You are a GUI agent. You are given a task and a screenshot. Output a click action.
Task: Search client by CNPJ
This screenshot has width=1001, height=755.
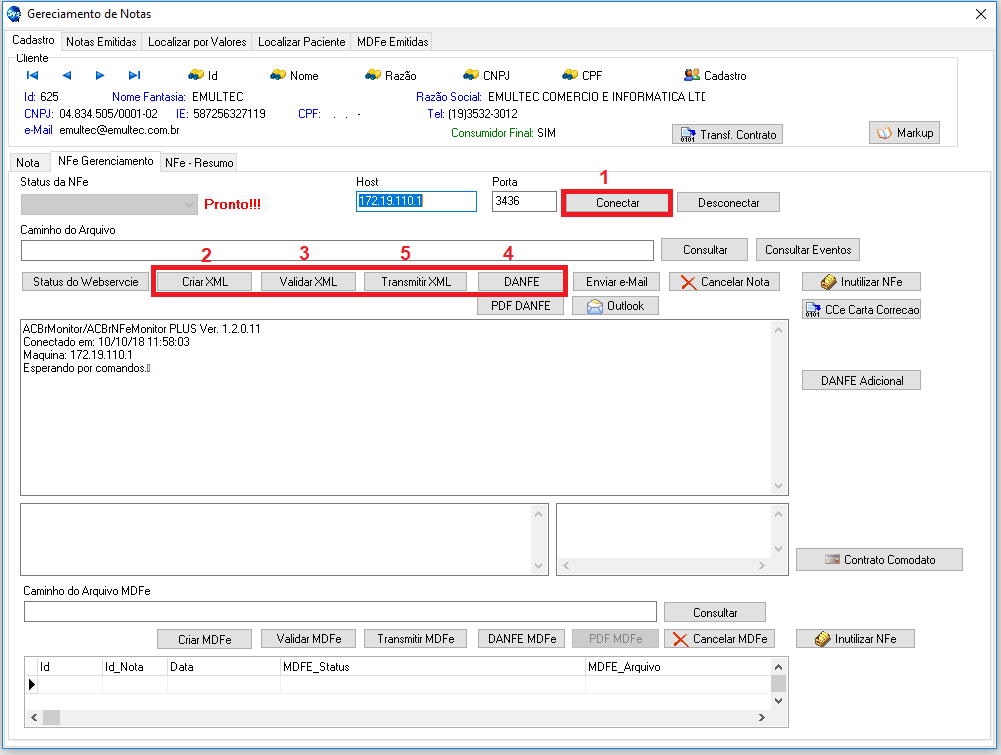click(x=487, y=75)
